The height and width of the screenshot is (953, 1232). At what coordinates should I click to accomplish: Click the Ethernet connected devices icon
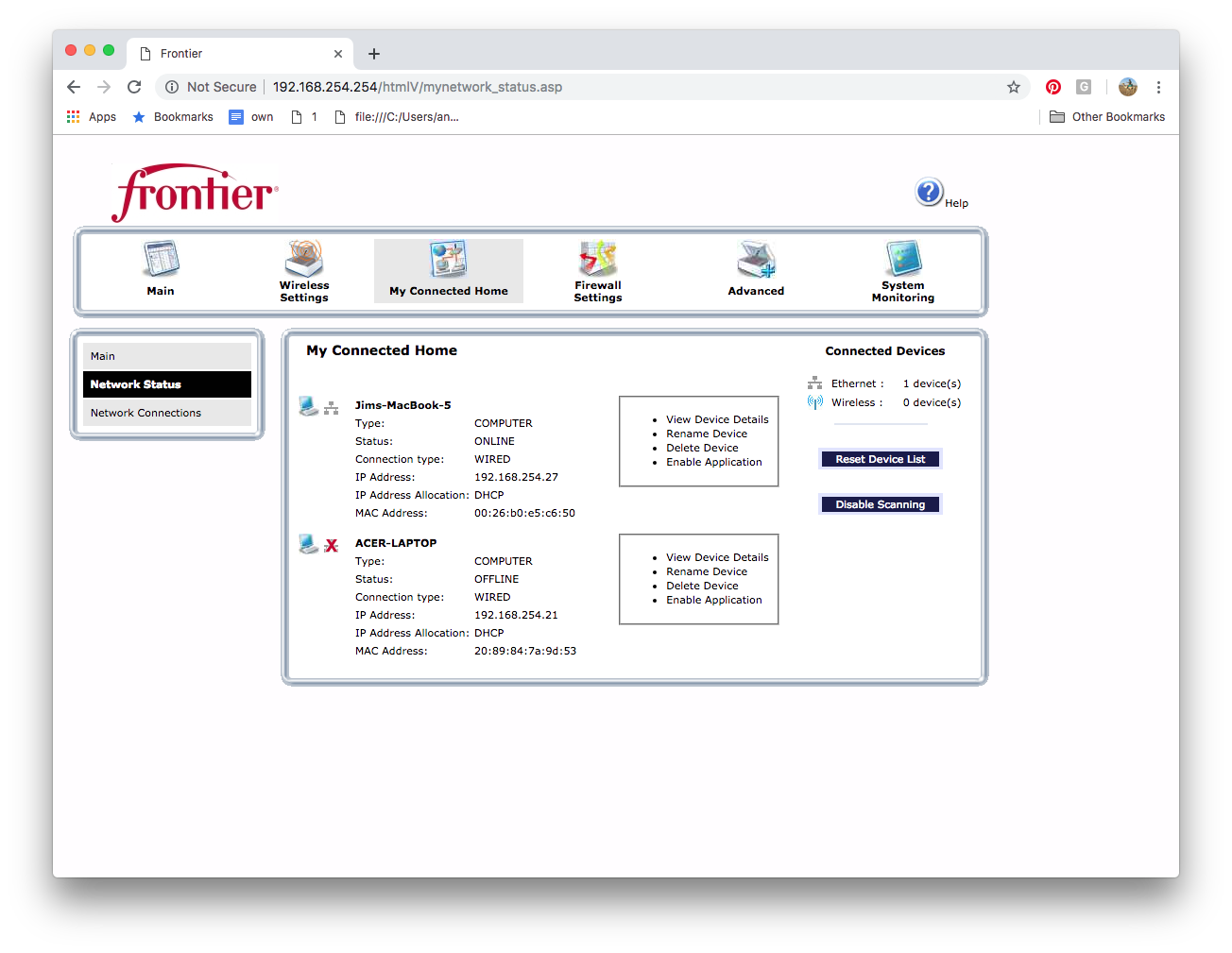814,383
